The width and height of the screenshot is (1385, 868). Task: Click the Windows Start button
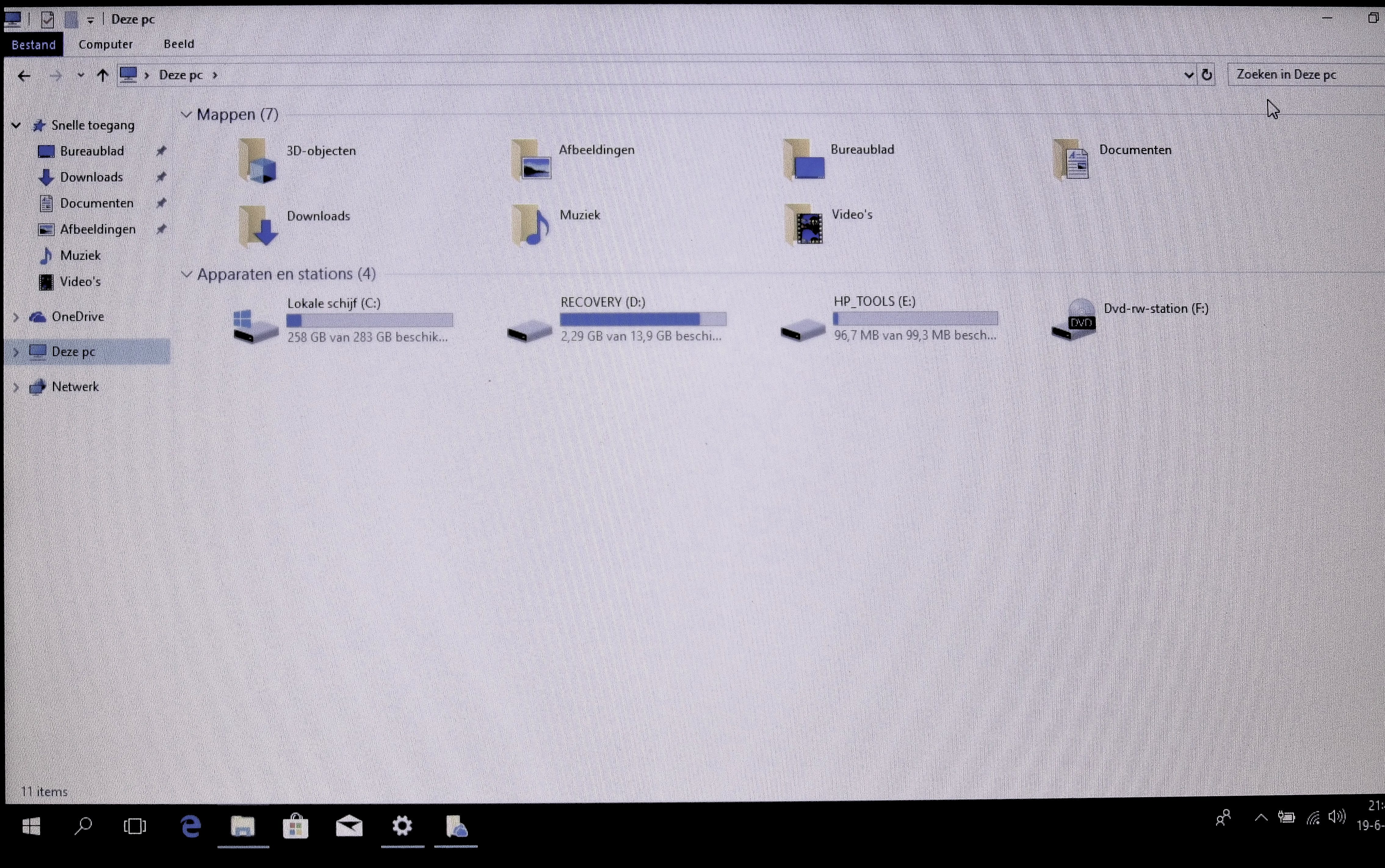31,827
